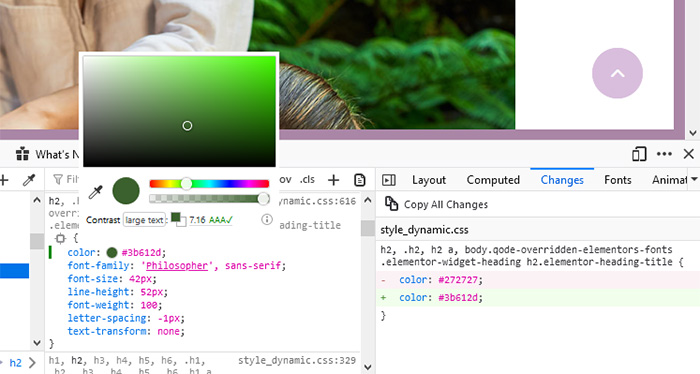Toggle print media simulation document icon
The width and height of the screenshot is (700, 374).
click(x=359, y=180)
